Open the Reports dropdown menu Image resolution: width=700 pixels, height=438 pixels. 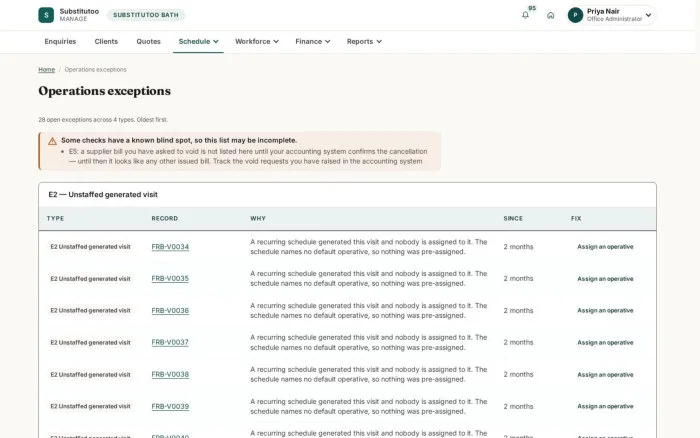364,42
